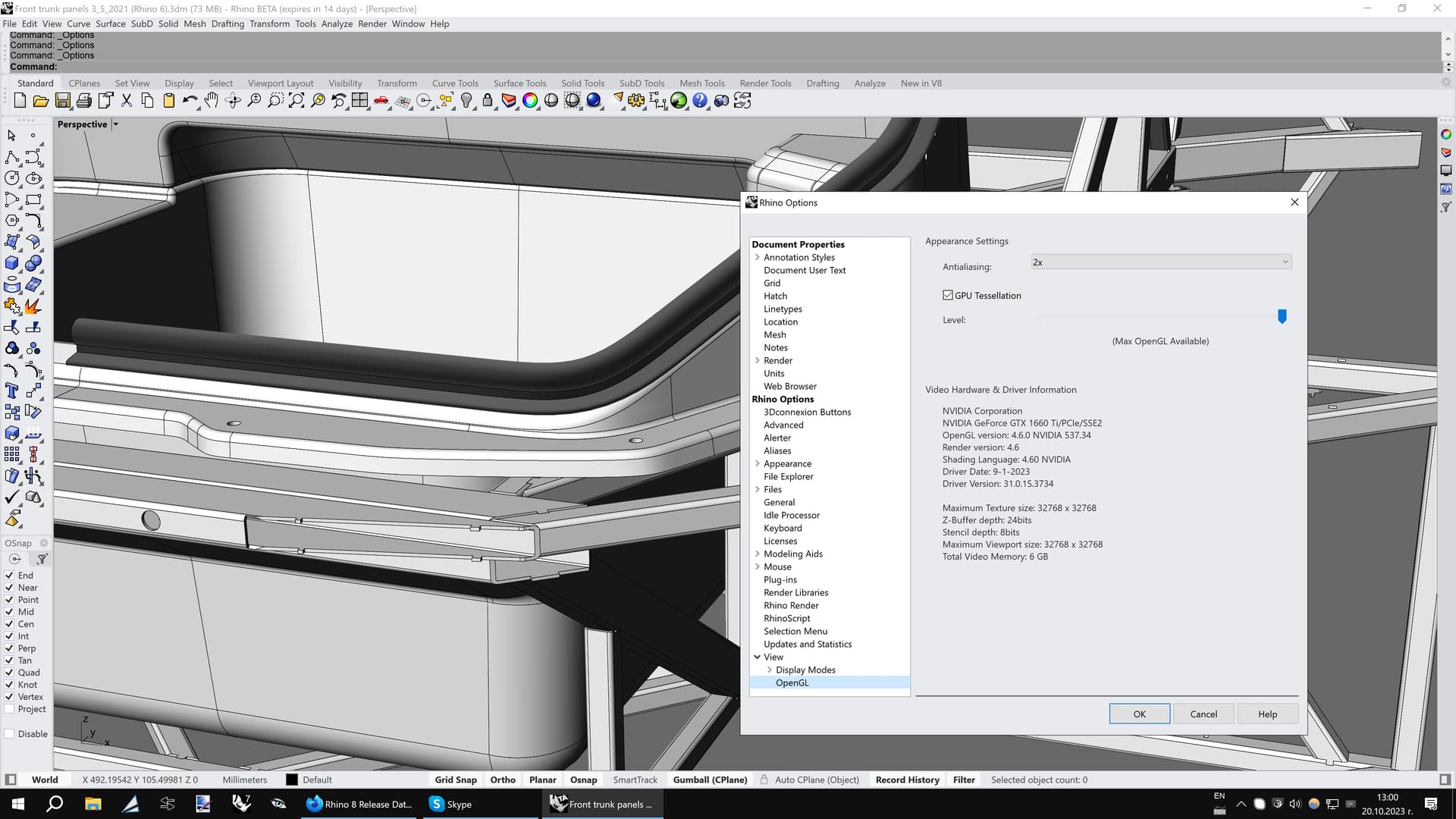The image size is (1456, 819).
Task: Create a new file with New icon
Action: click(20, 101)
